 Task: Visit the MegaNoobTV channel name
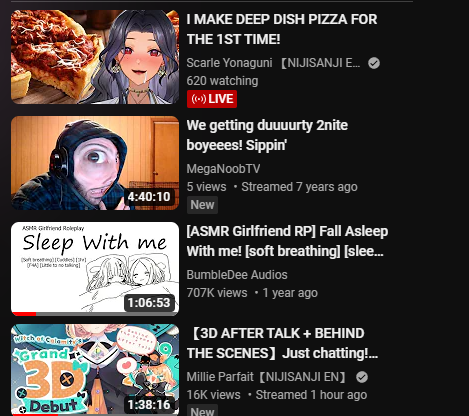coord(223,169)
